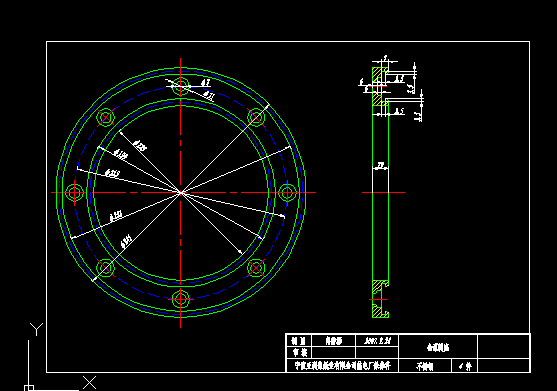Pick the left bolt hole on the horizontal centerline
This screenshot has width=557, height=391.
75,192
